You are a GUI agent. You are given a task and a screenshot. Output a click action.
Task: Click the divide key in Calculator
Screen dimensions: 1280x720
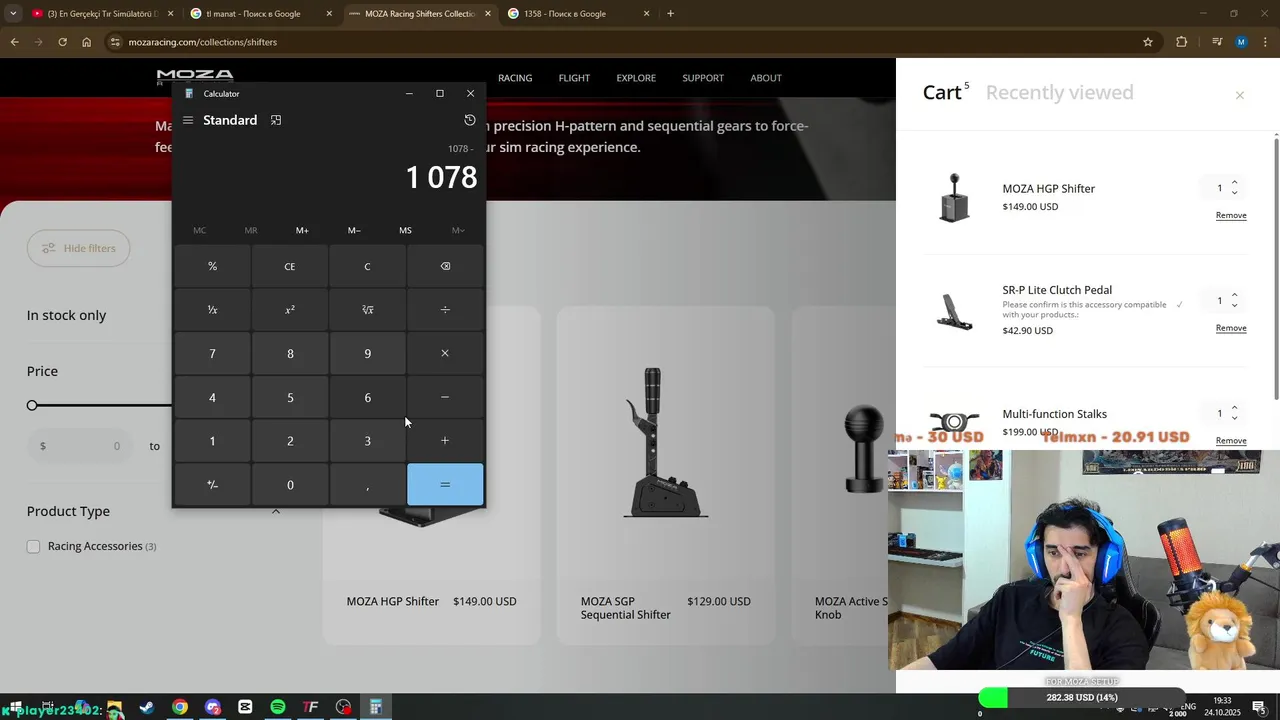[x=445, y=310]
